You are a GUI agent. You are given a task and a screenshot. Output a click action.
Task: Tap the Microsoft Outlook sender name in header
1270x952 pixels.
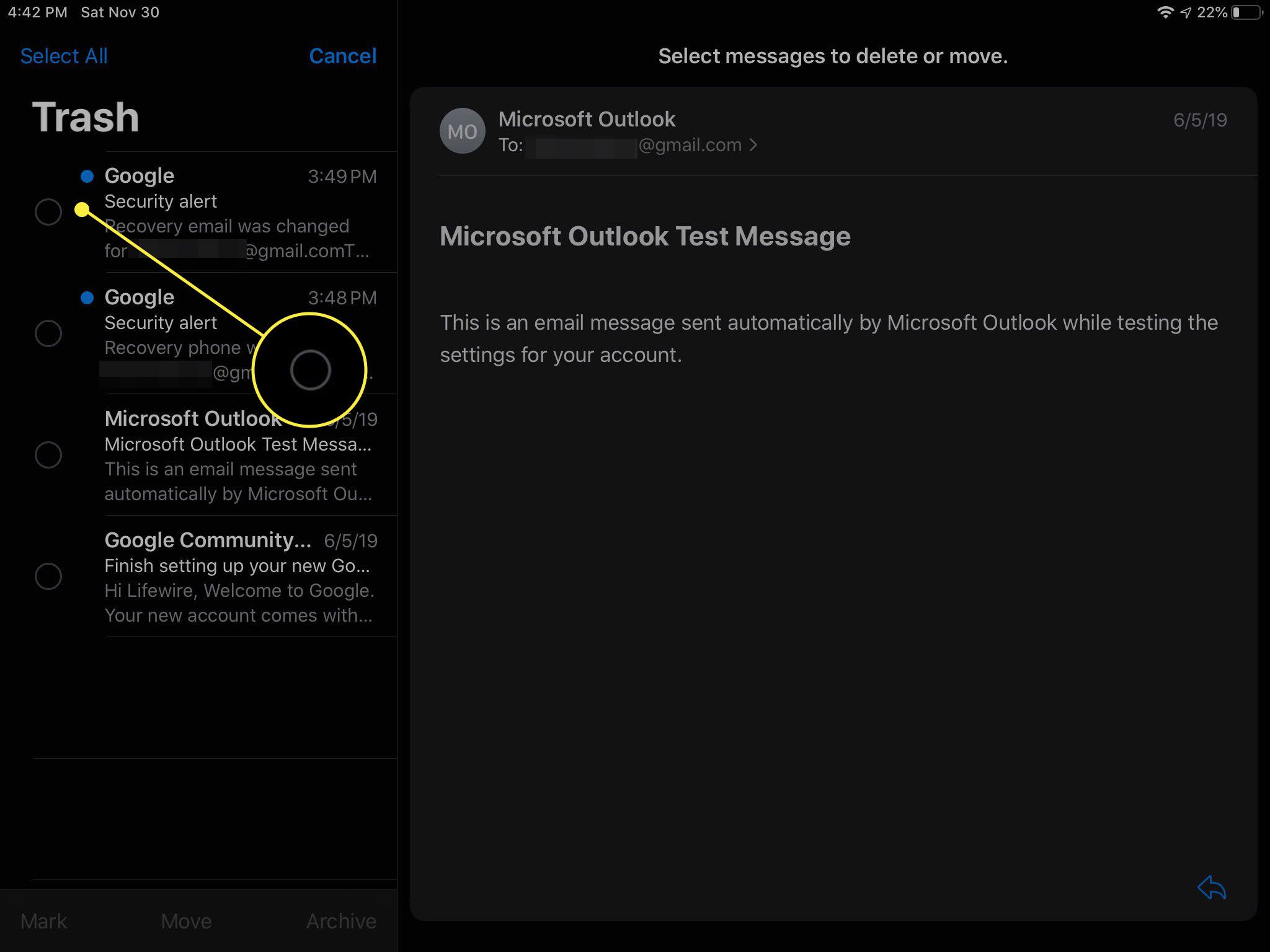pos(587,119)
